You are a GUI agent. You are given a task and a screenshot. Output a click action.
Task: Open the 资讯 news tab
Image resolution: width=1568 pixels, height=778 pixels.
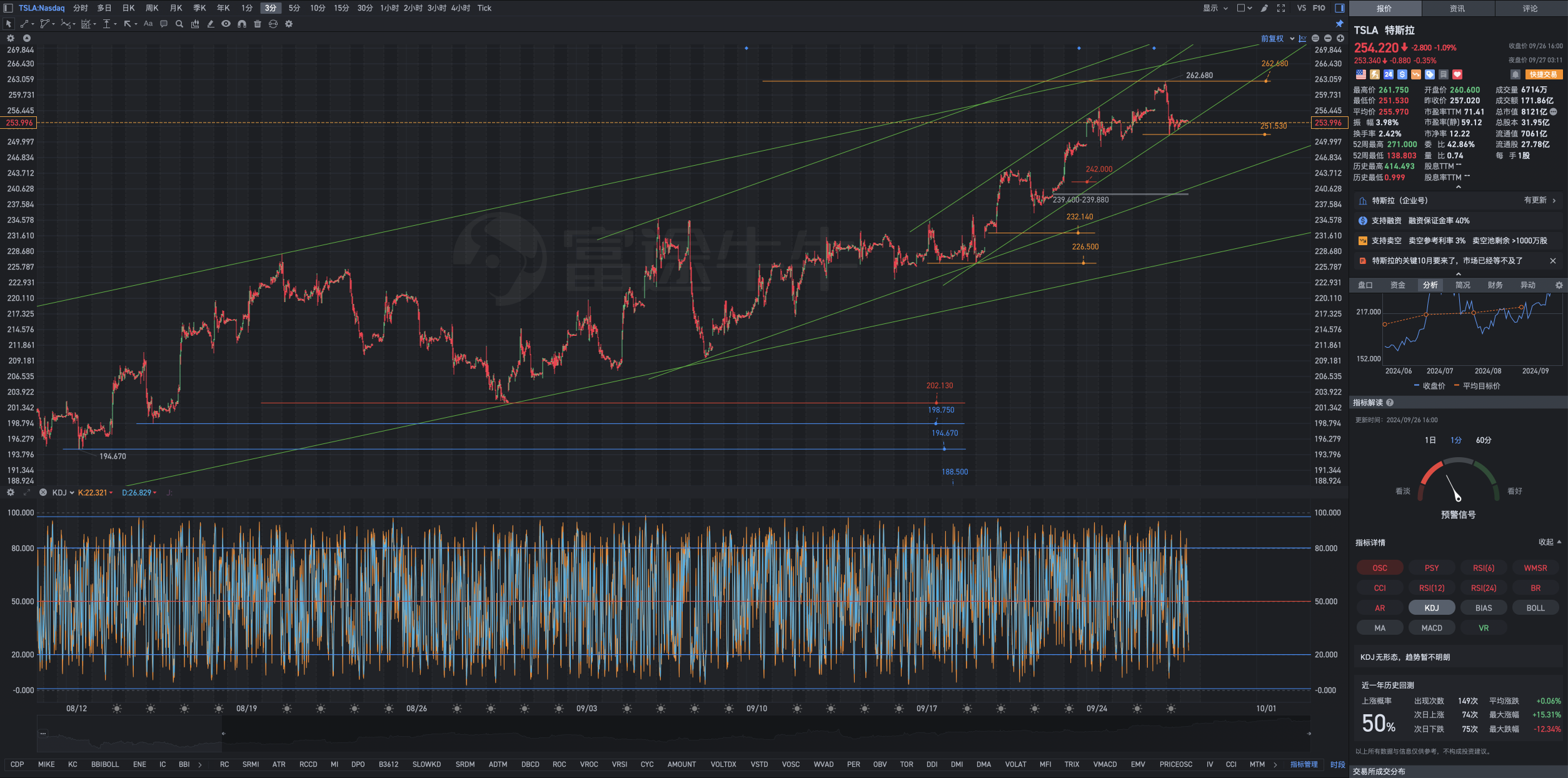pos(1457,8)
